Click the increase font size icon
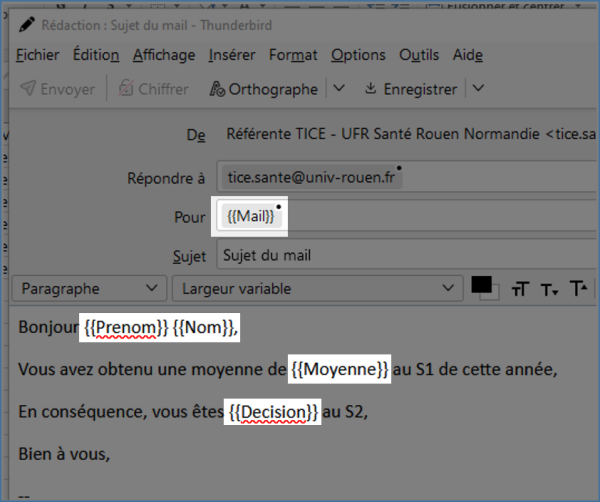Viewport: 600px width, 502px height. [x=578, y=288]
